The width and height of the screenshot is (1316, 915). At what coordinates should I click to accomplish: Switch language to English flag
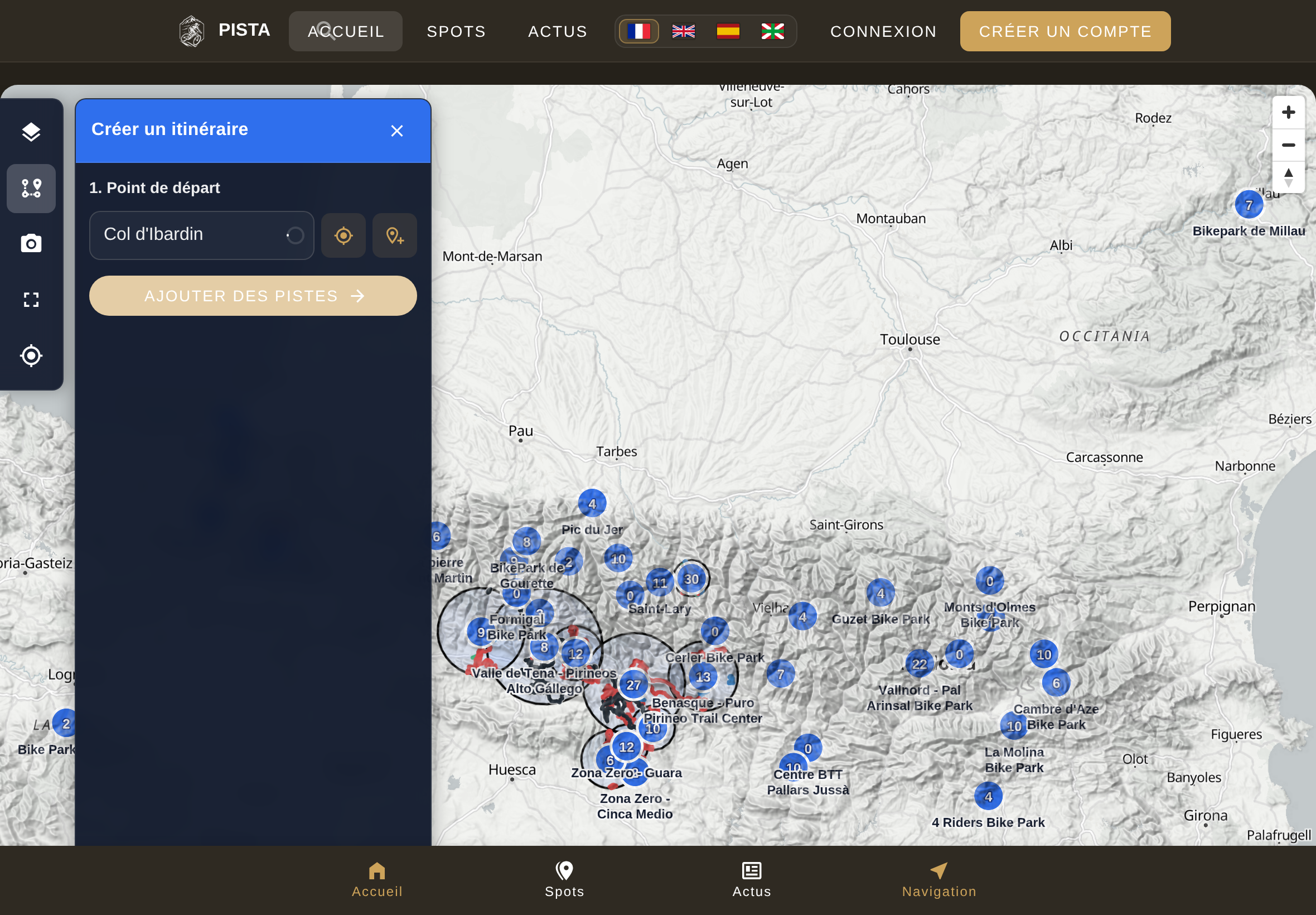point(684,31)
